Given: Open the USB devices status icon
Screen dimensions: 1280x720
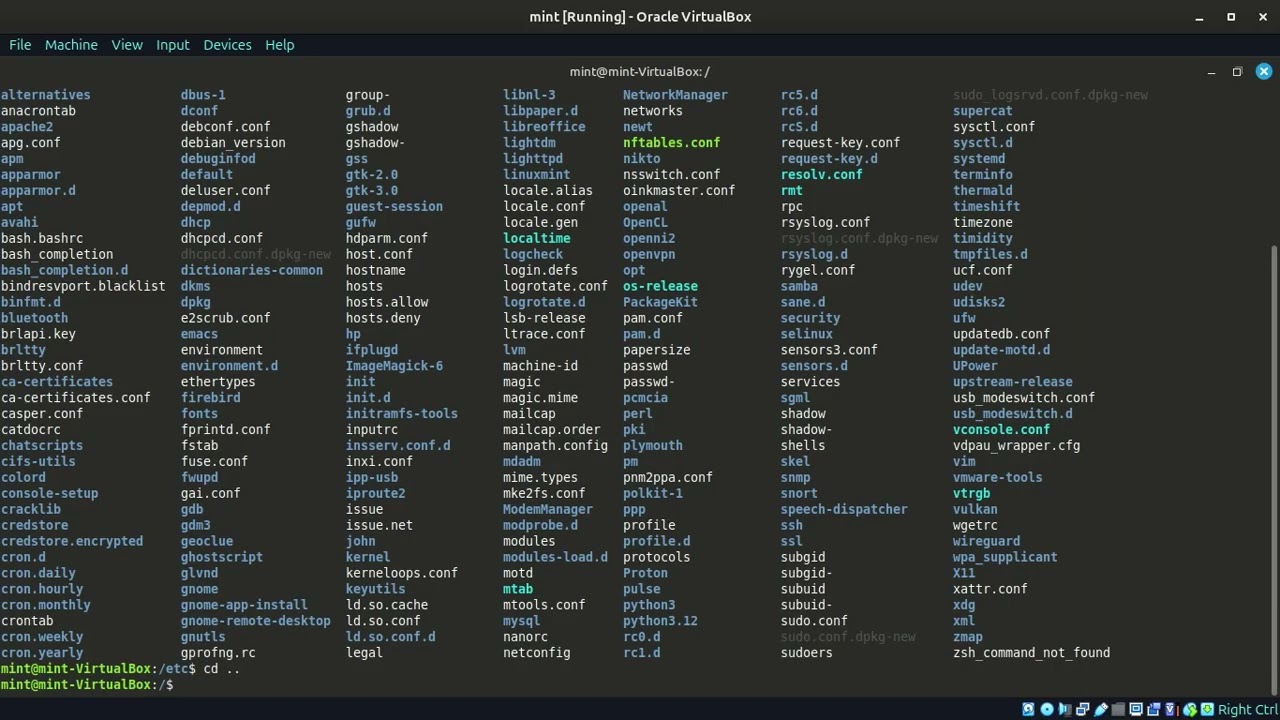Looking at the screenshot, I should pyautogui.click(x=1101, y=710).
